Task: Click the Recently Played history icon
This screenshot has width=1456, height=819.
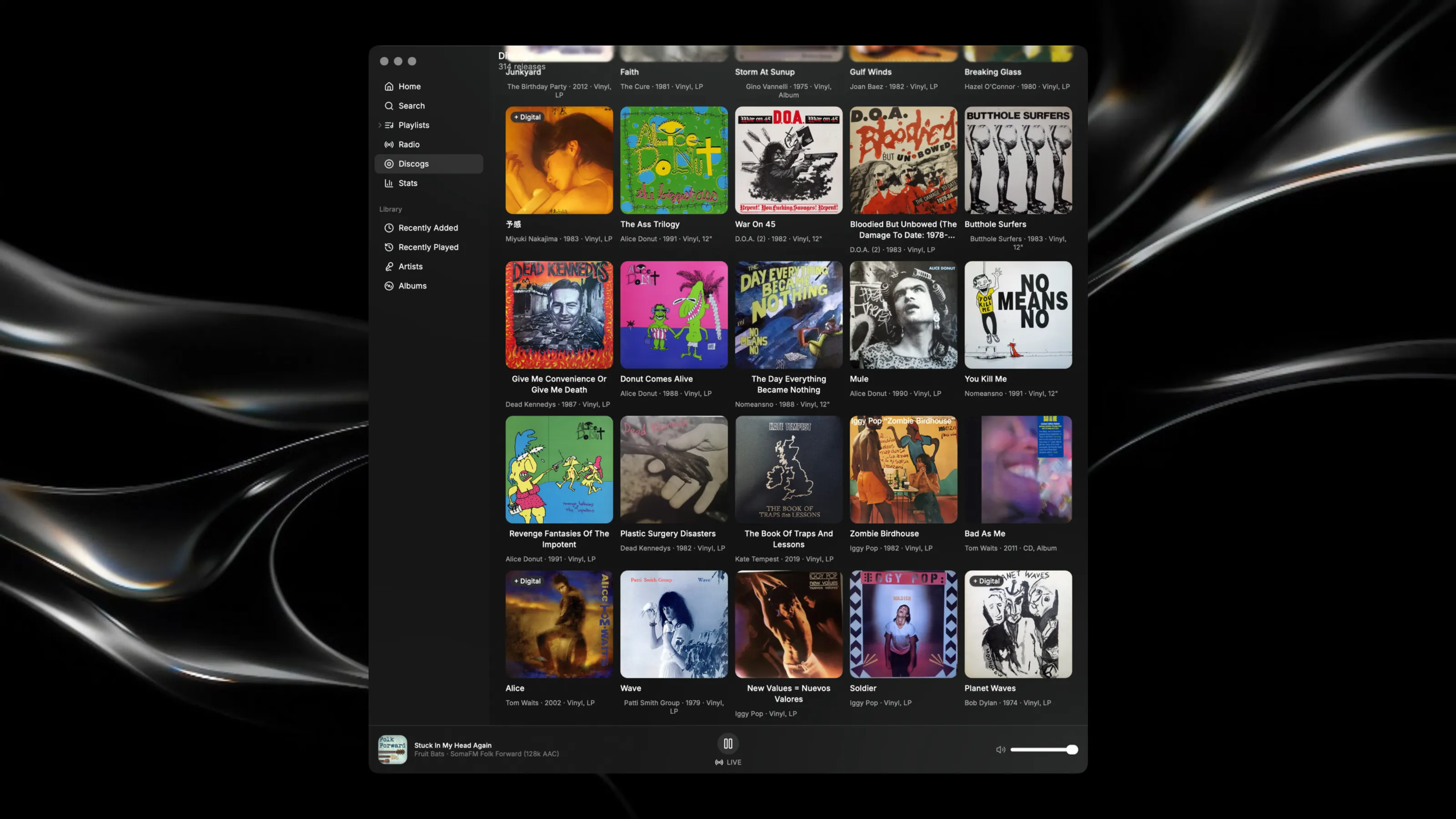Action: click(389, 247)
